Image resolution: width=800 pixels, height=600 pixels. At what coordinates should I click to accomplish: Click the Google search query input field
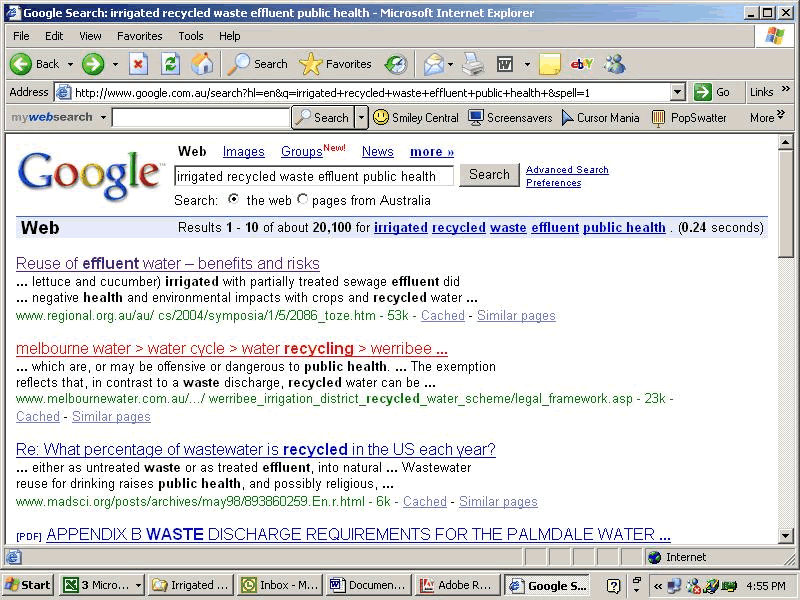pos(313,176)
